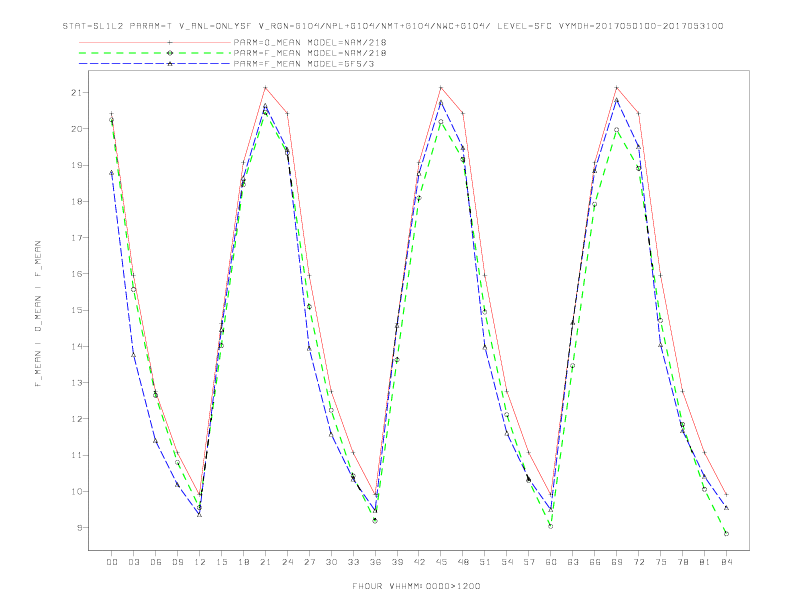This screenshot has width=792, height=612.
Task: Click the green dashed line legend sample
Action: pyautogui.click(x=155, y=53)
